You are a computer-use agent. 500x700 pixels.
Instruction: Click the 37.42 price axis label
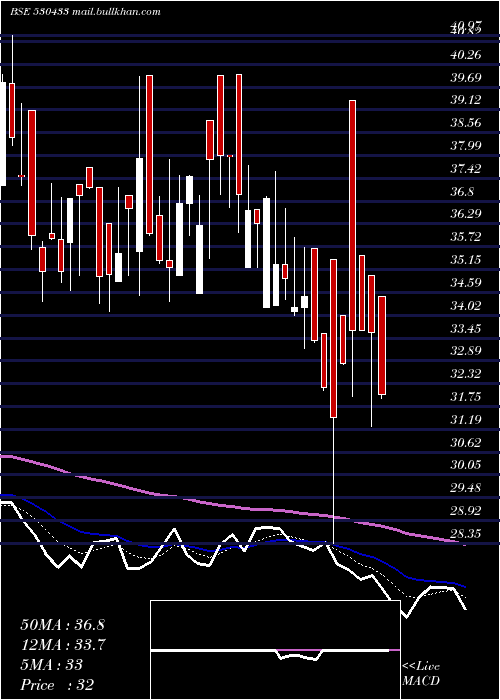466,169
